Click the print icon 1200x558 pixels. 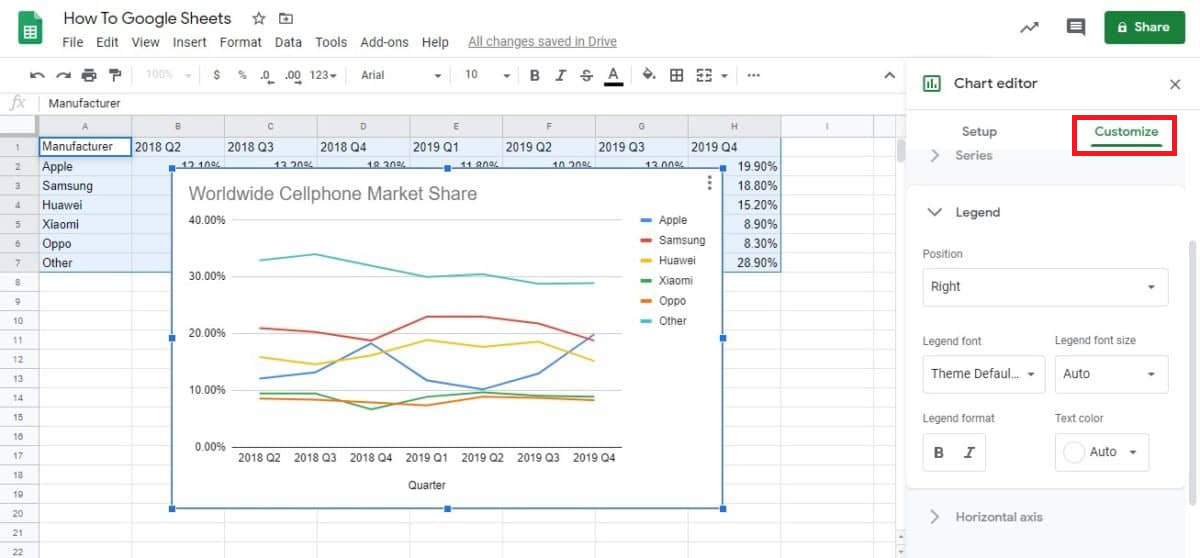tap(89, 75)
